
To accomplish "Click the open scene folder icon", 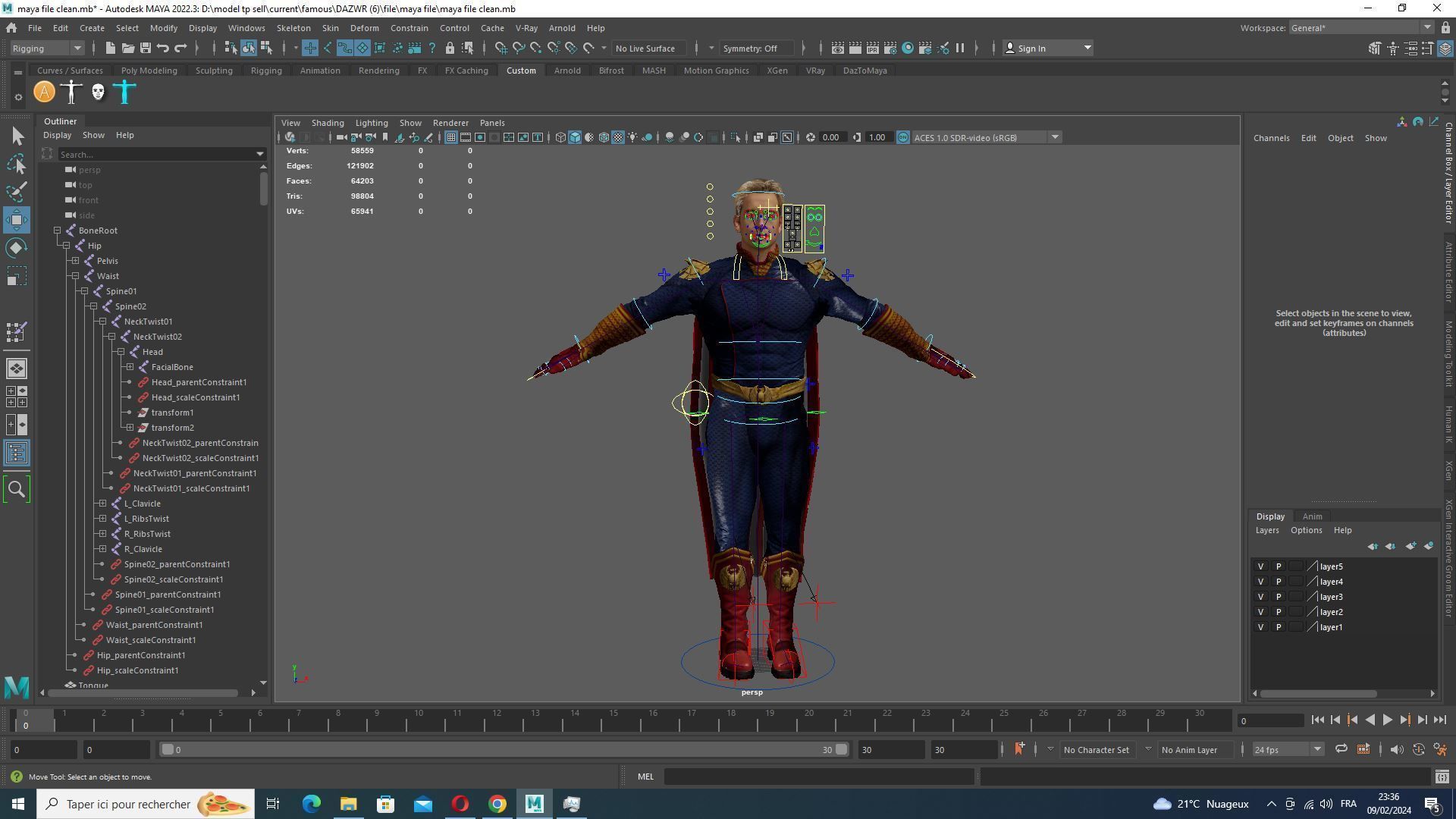I will (128, 48).
